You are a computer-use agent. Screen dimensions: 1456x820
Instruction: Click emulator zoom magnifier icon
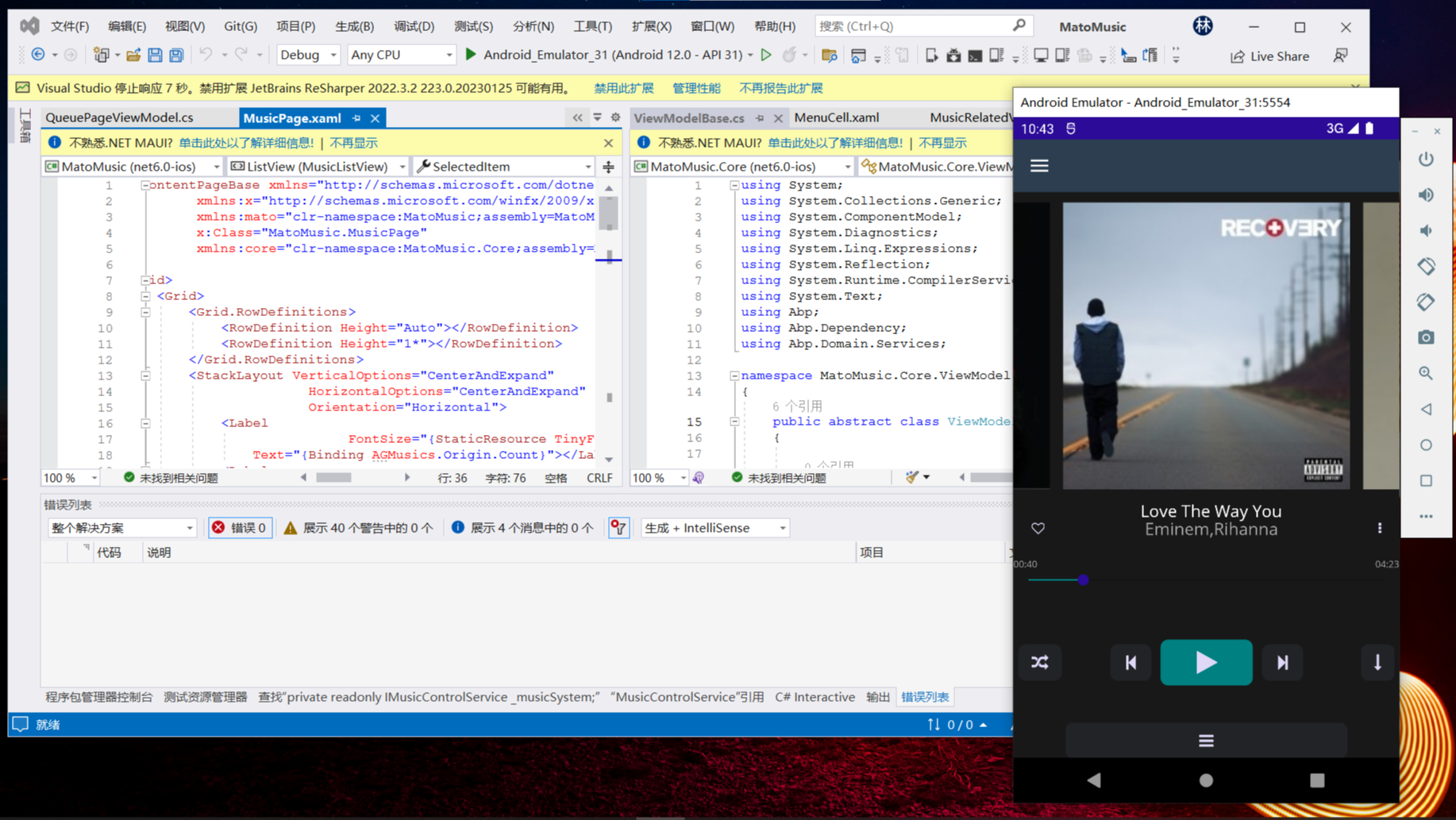[x=1426, y=373]
